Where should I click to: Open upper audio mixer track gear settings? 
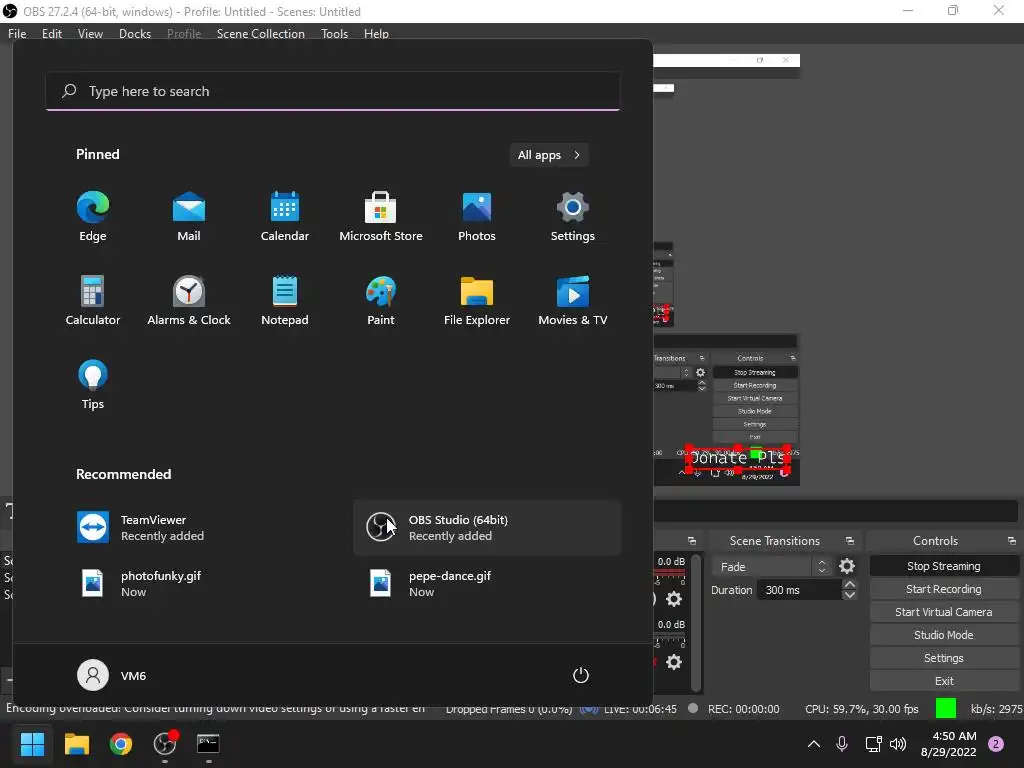674,599
